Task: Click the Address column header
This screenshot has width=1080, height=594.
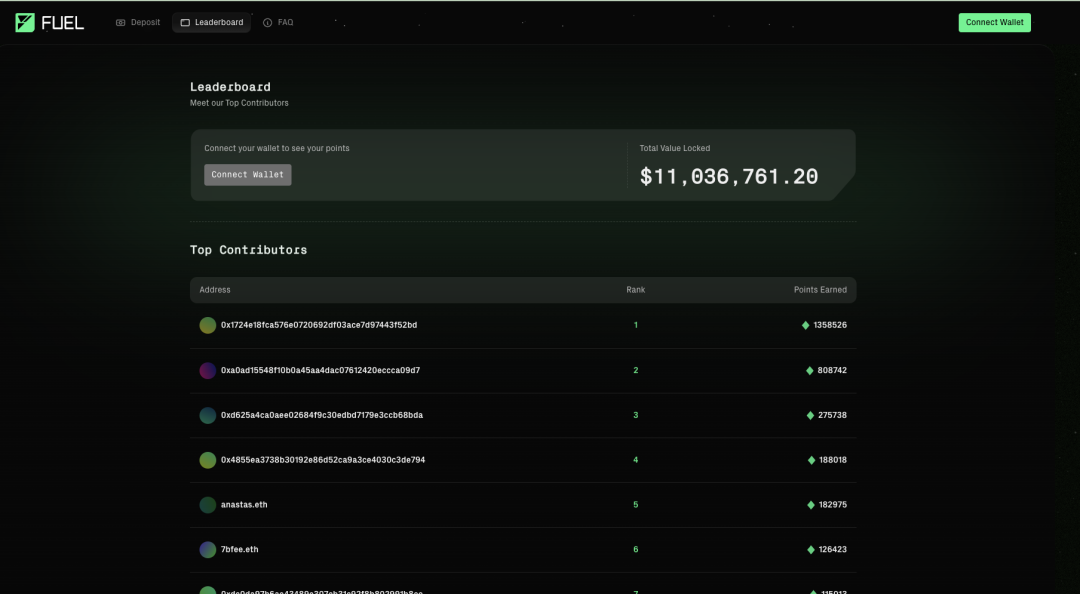Action: tap(215, 290)
